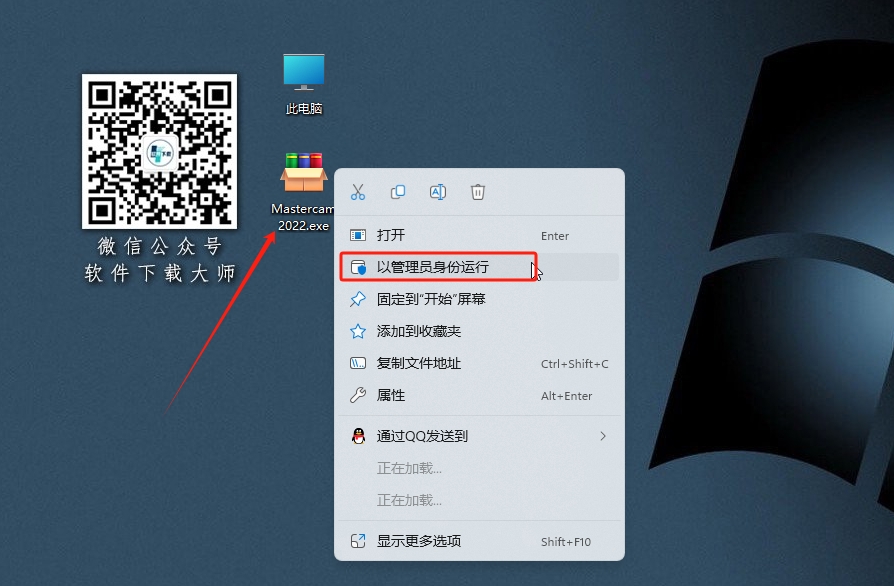Viewport: 894px width, 586px height.
Task: Open 此电脑 from the desktop
Action: tap(303, 75)
